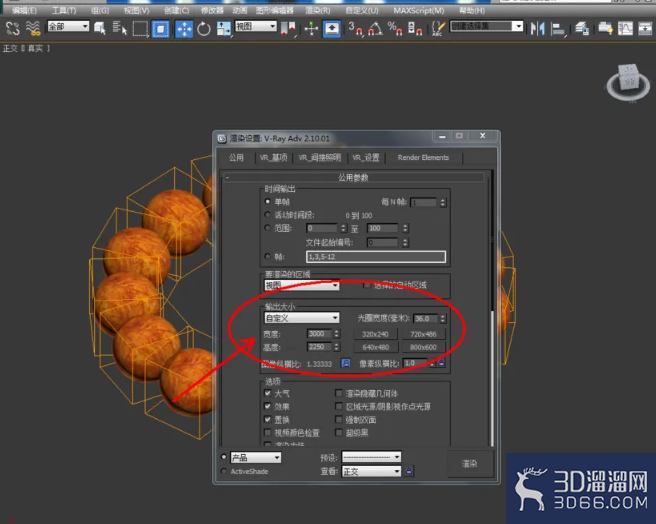Activate the Select and Scale tool
This screenshot has width=656, height=524.
223,28
